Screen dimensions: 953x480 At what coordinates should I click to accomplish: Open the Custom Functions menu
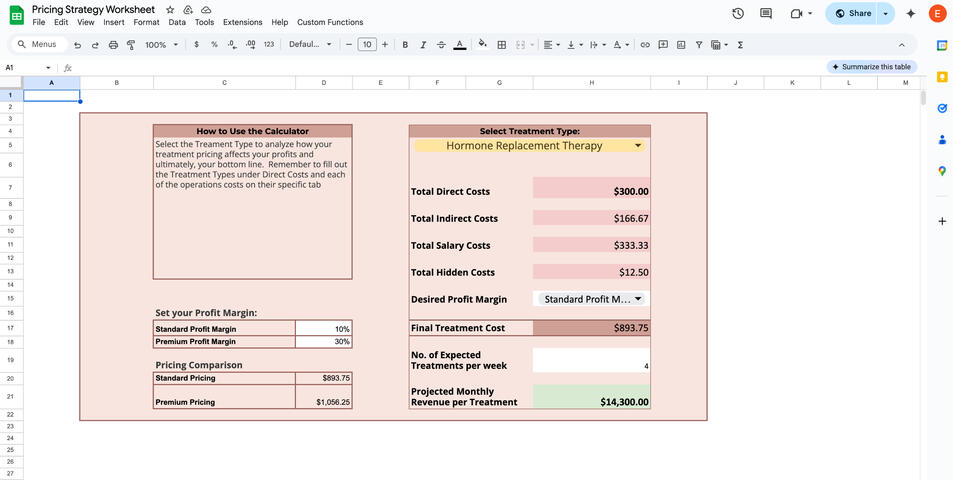[330, 22]
